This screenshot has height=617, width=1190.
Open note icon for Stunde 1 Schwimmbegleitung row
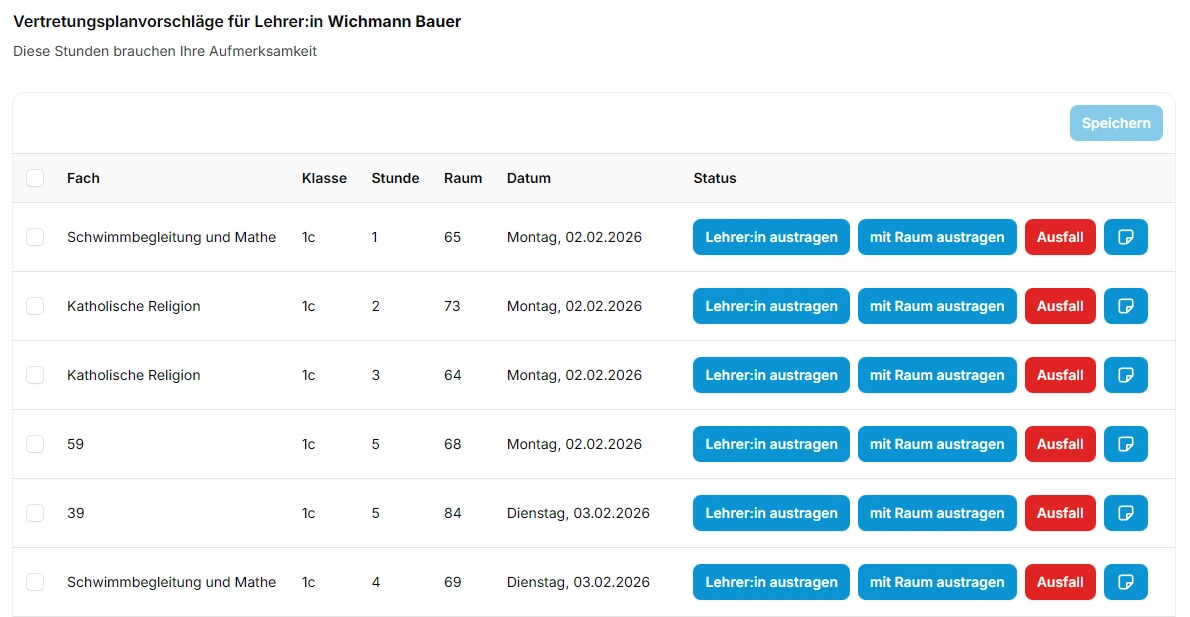pos(1125,237)
